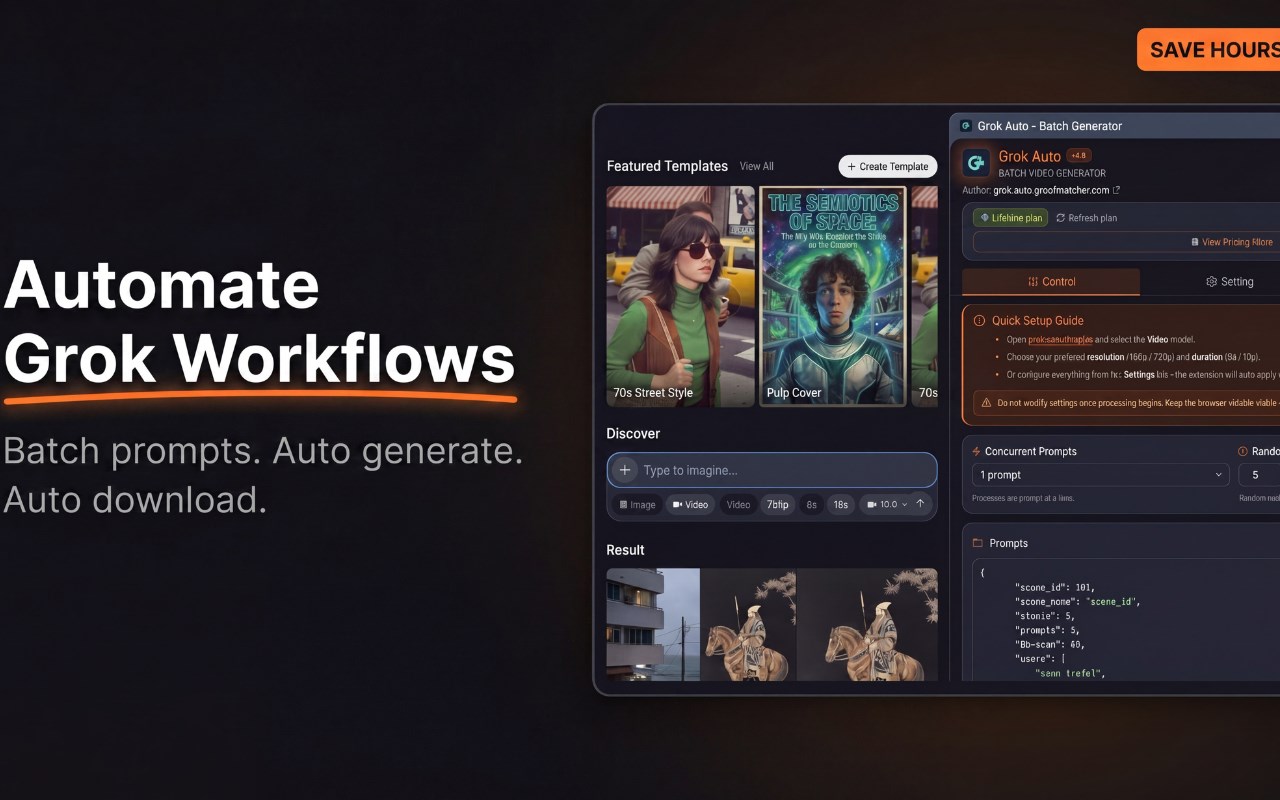
Task: Open the first horse rider result thumbnail
Action: click(749, 625)
